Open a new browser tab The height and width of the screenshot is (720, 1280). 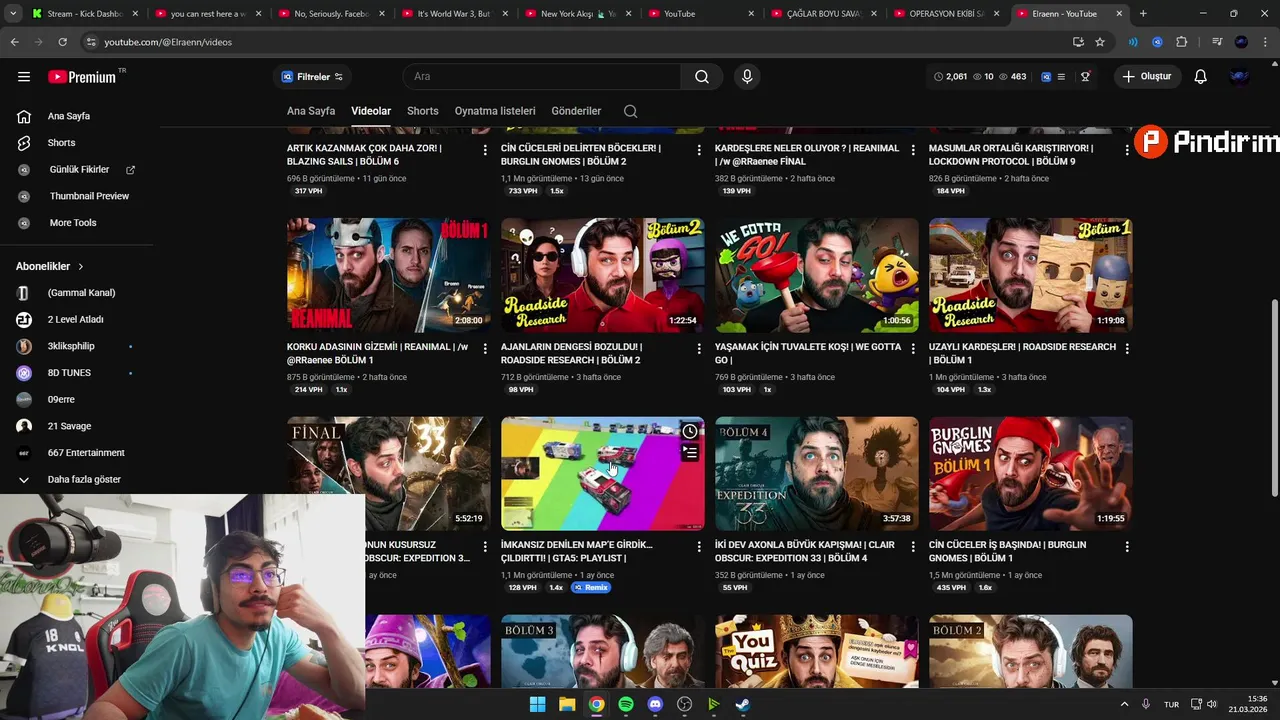[1143, 14]
